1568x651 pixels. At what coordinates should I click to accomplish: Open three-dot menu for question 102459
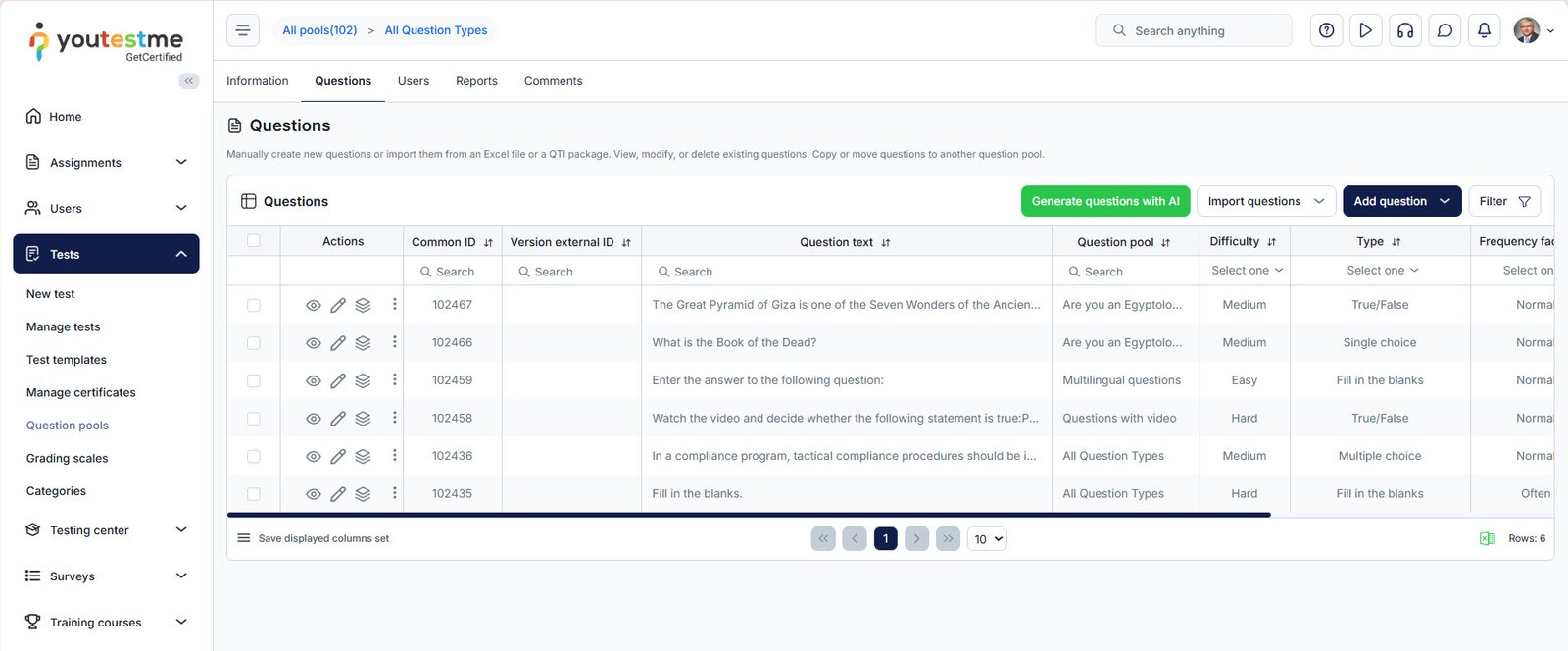click(395, 379)
